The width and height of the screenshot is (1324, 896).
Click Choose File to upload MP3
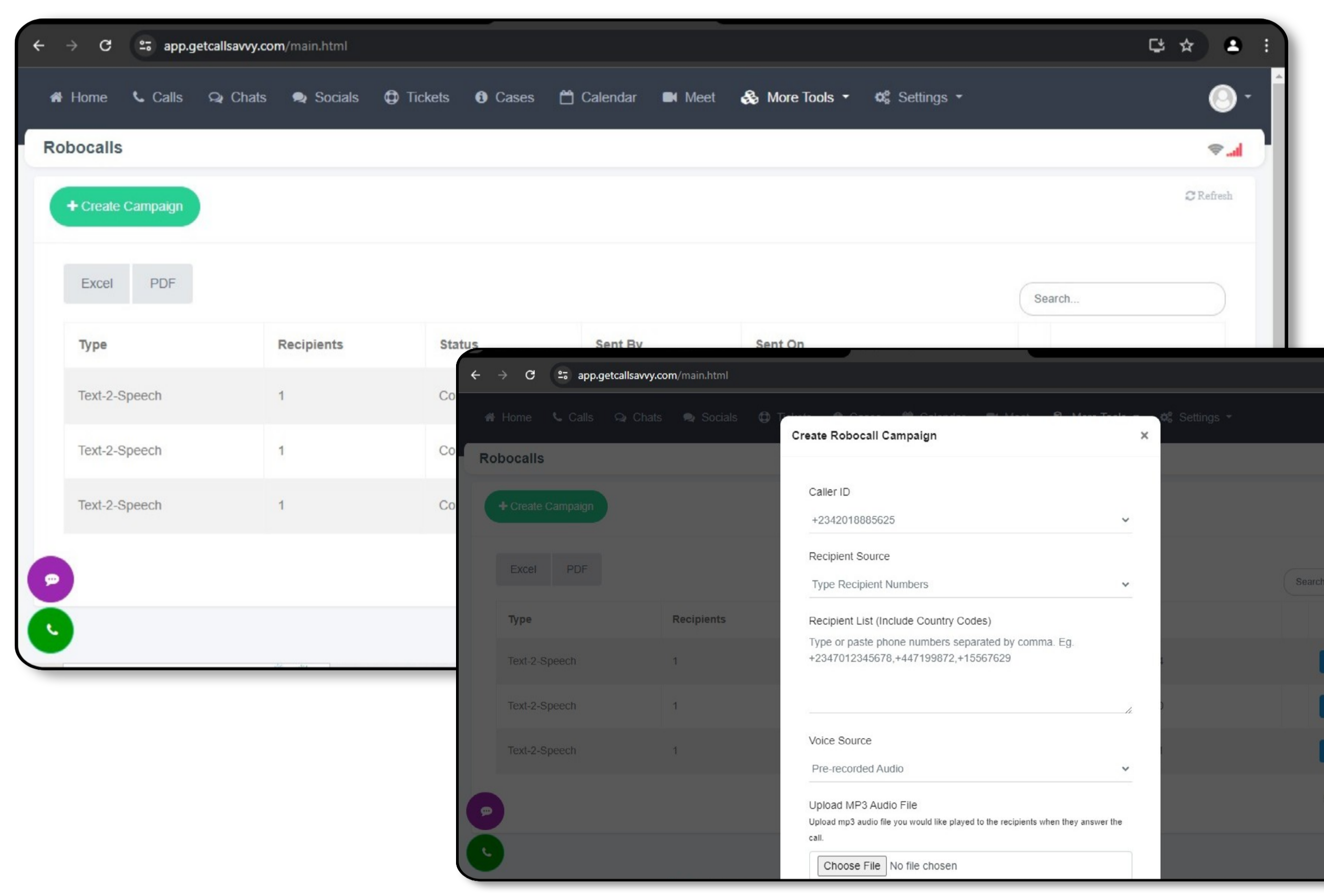pos(852,865)
